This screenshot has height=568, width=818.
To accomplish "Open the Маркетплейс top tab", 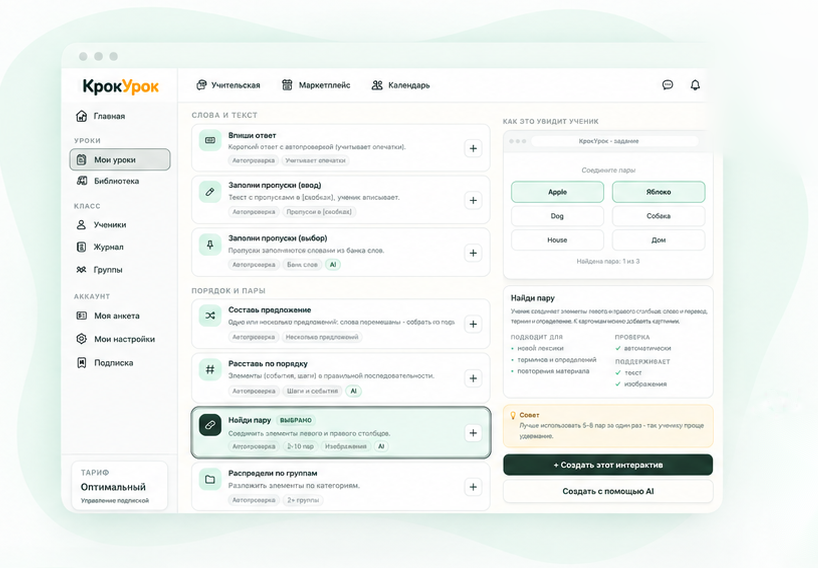I will (316, 85).
